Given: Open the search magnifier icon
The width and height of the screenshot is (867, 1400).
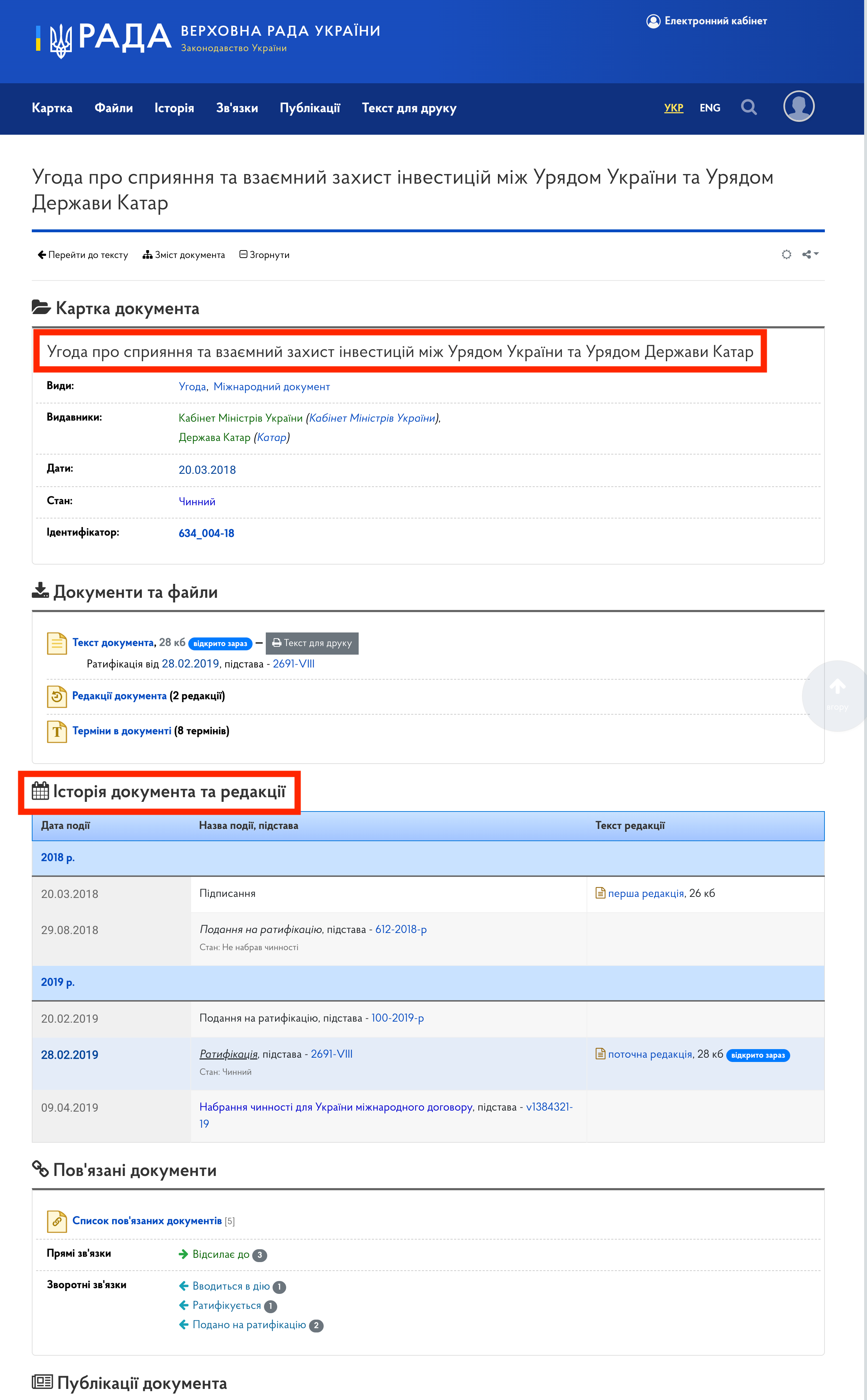Looking at the screenshot, I should coord(748,107).
